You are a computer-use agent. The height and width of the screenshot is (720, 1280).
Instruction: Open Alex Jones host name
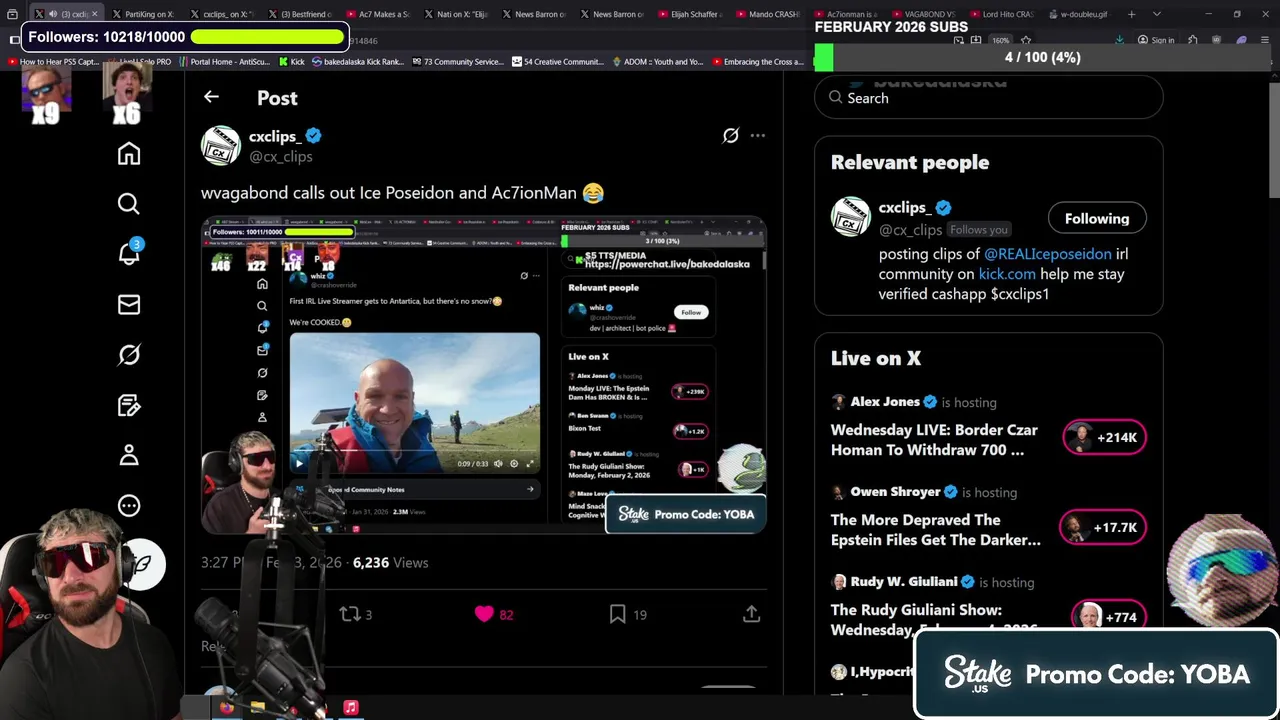coord(885,402)
